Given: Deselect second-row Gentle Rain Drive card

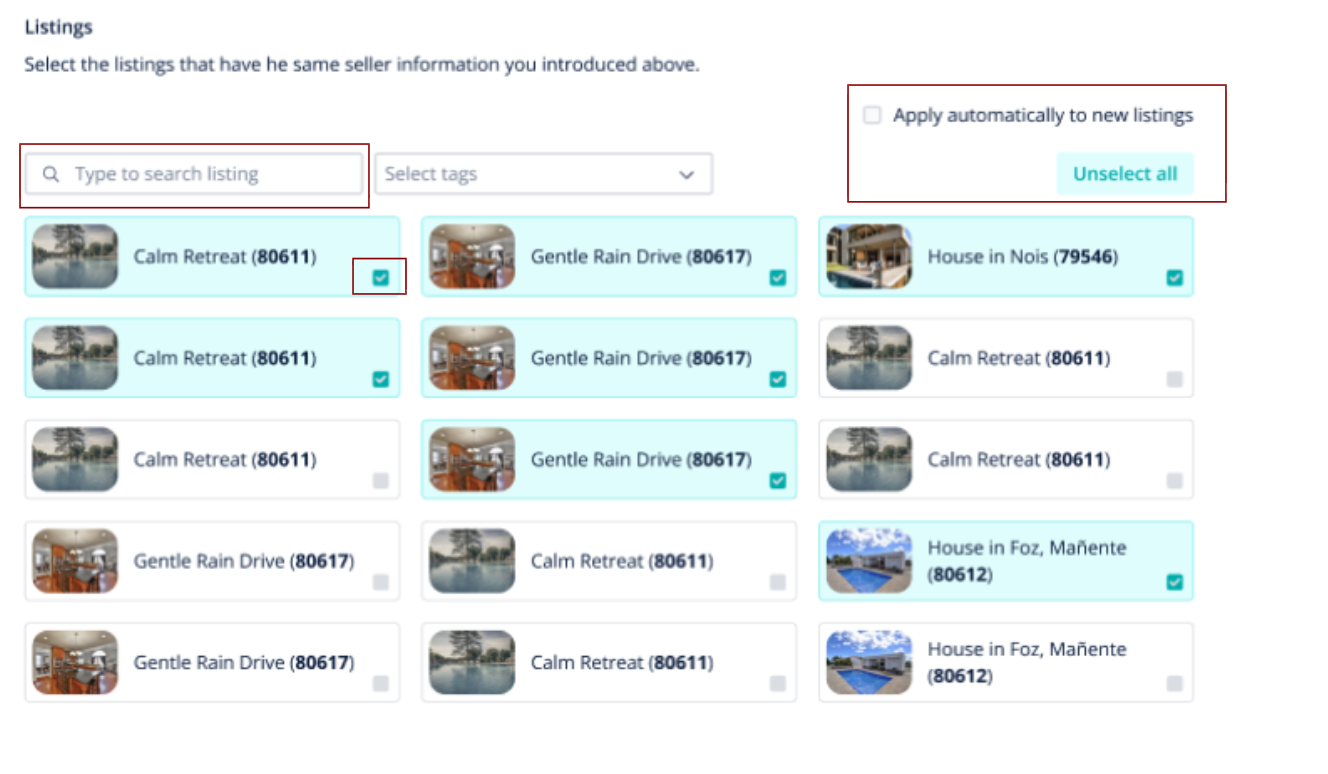Looking at the screenshot, I should pos(609,358).
